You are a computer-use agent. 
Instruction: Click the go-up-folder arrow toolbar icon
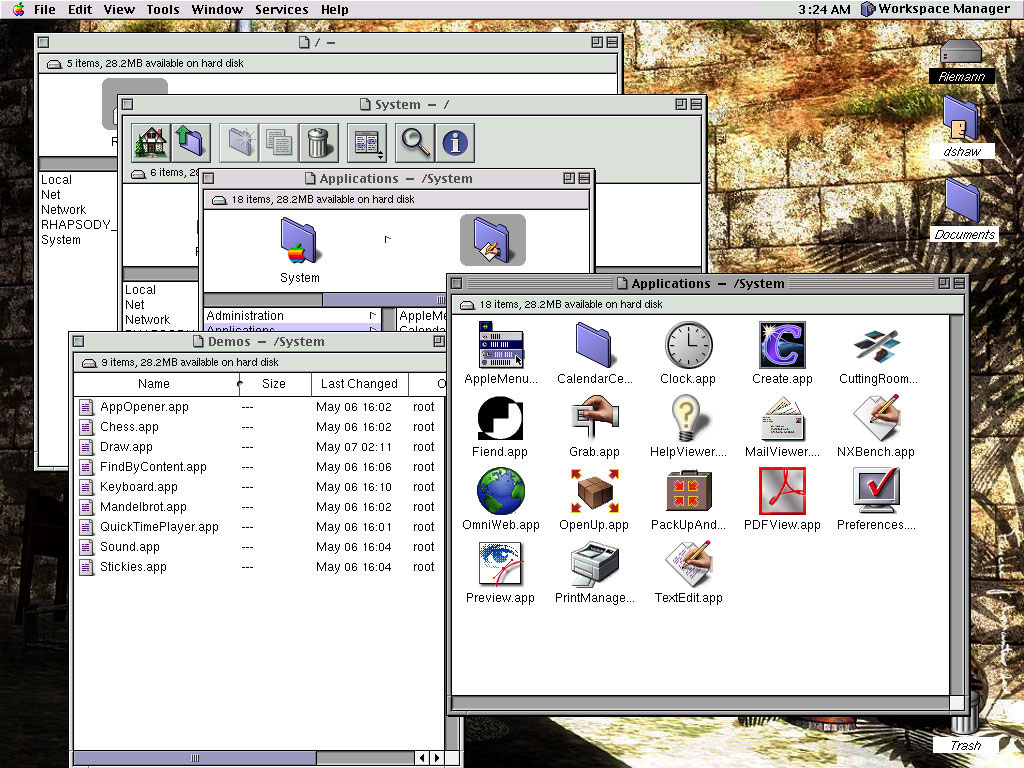point(191,142)
